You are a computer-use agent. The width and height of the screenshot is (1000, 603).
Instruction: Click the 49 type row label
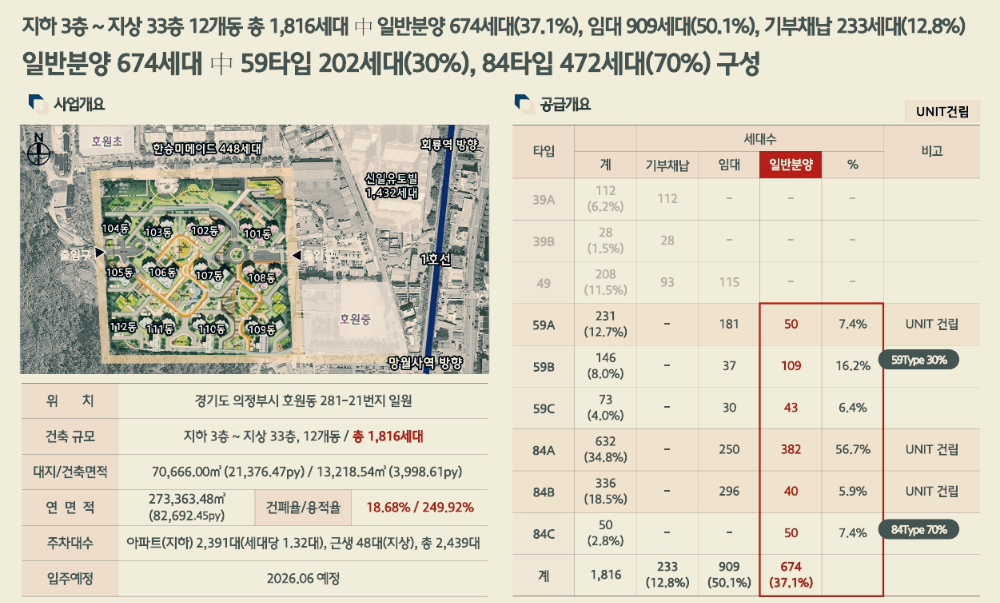click(x=543, y=283)
